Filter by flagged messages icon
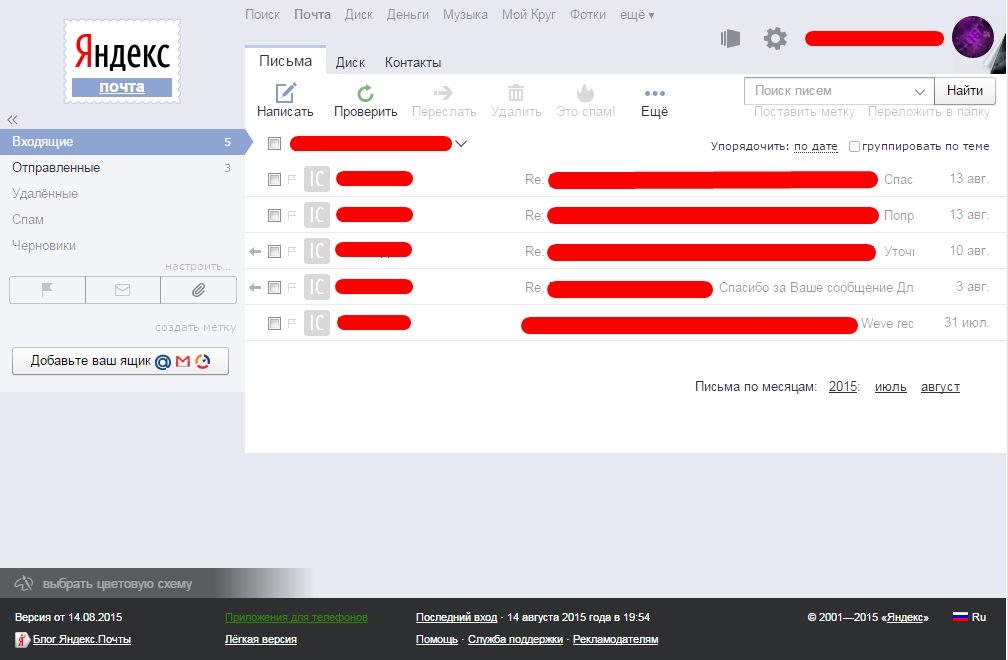Image resolution: width=1008 pixels, height=660 pixels. 47,290
